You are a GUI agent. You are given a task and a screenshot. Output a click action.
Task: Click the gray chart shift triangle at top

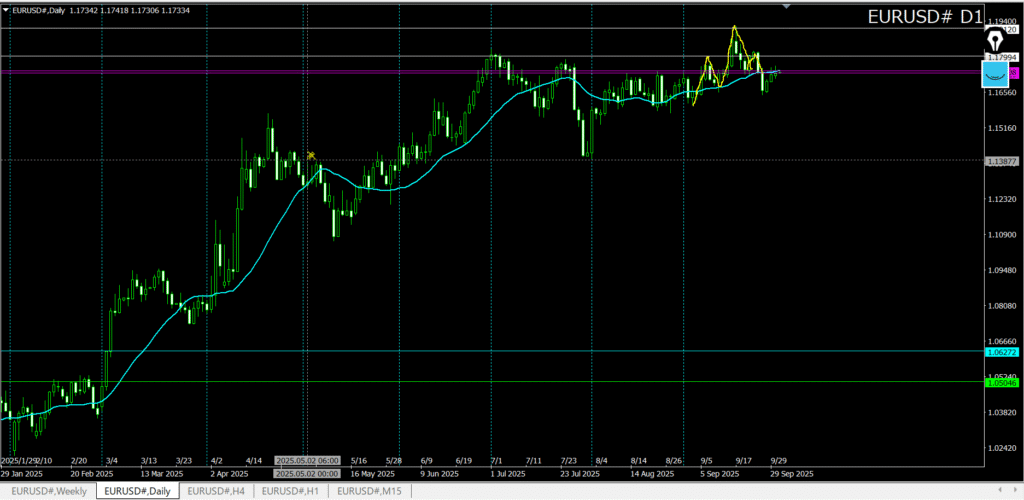[786, 6]
